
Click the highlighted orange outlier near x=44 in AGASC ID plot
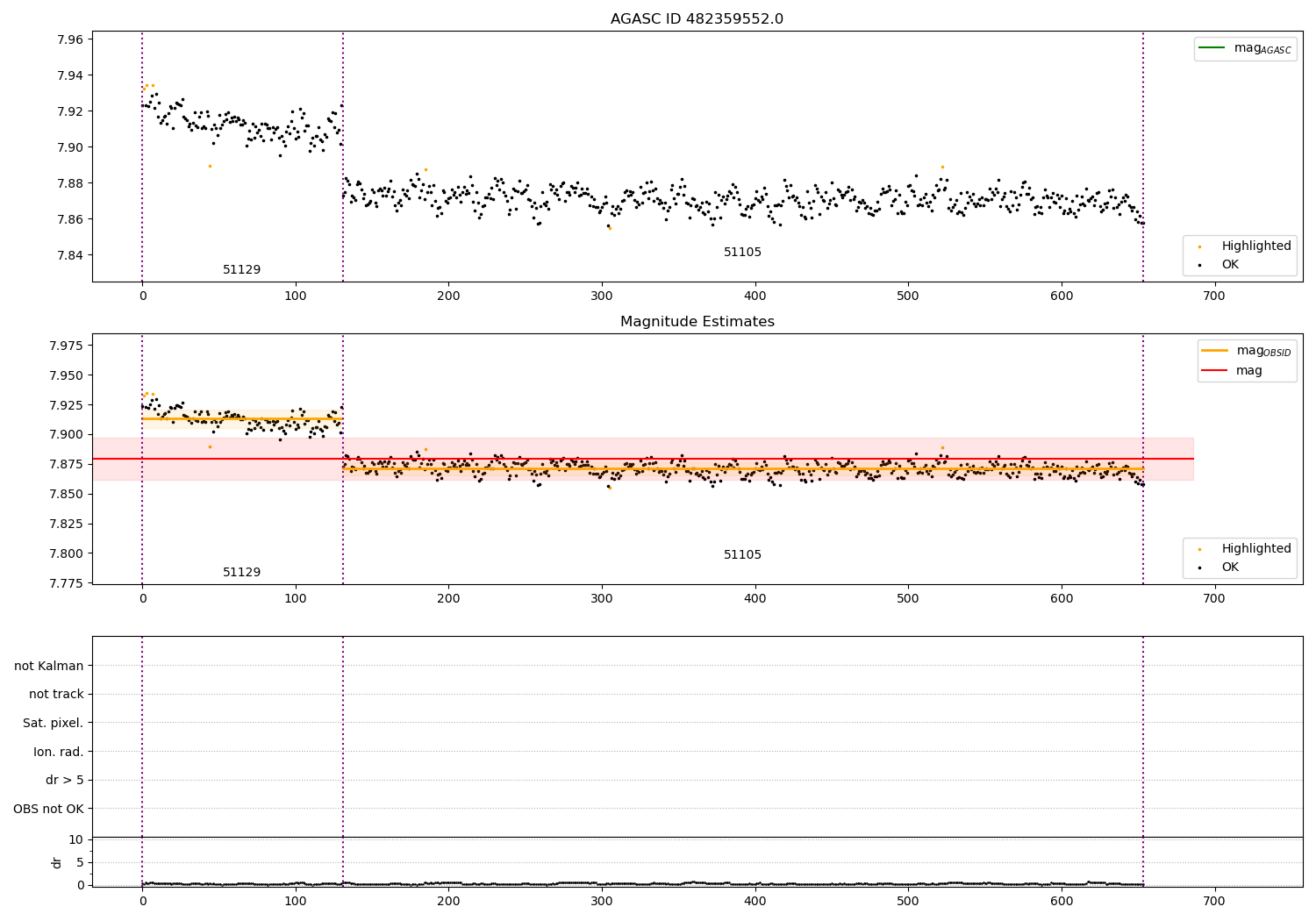click(x=210, y=166)
